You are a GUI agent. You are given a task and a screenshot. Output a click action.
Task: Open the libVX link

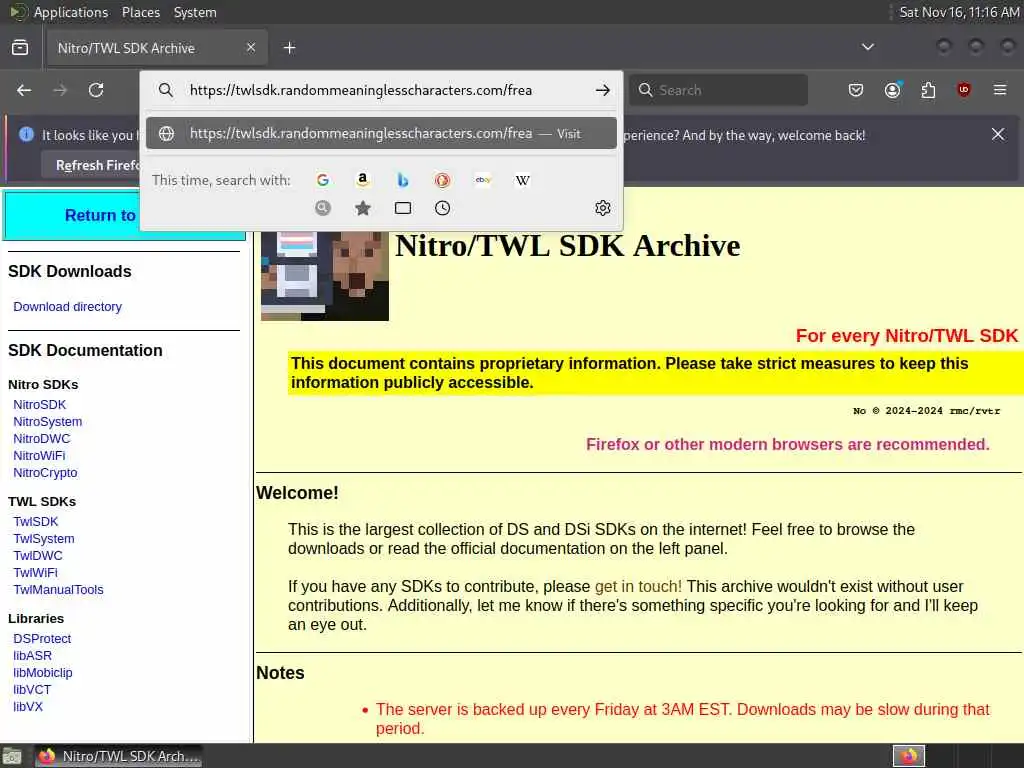pyautogui.click(x=27, y=707)
